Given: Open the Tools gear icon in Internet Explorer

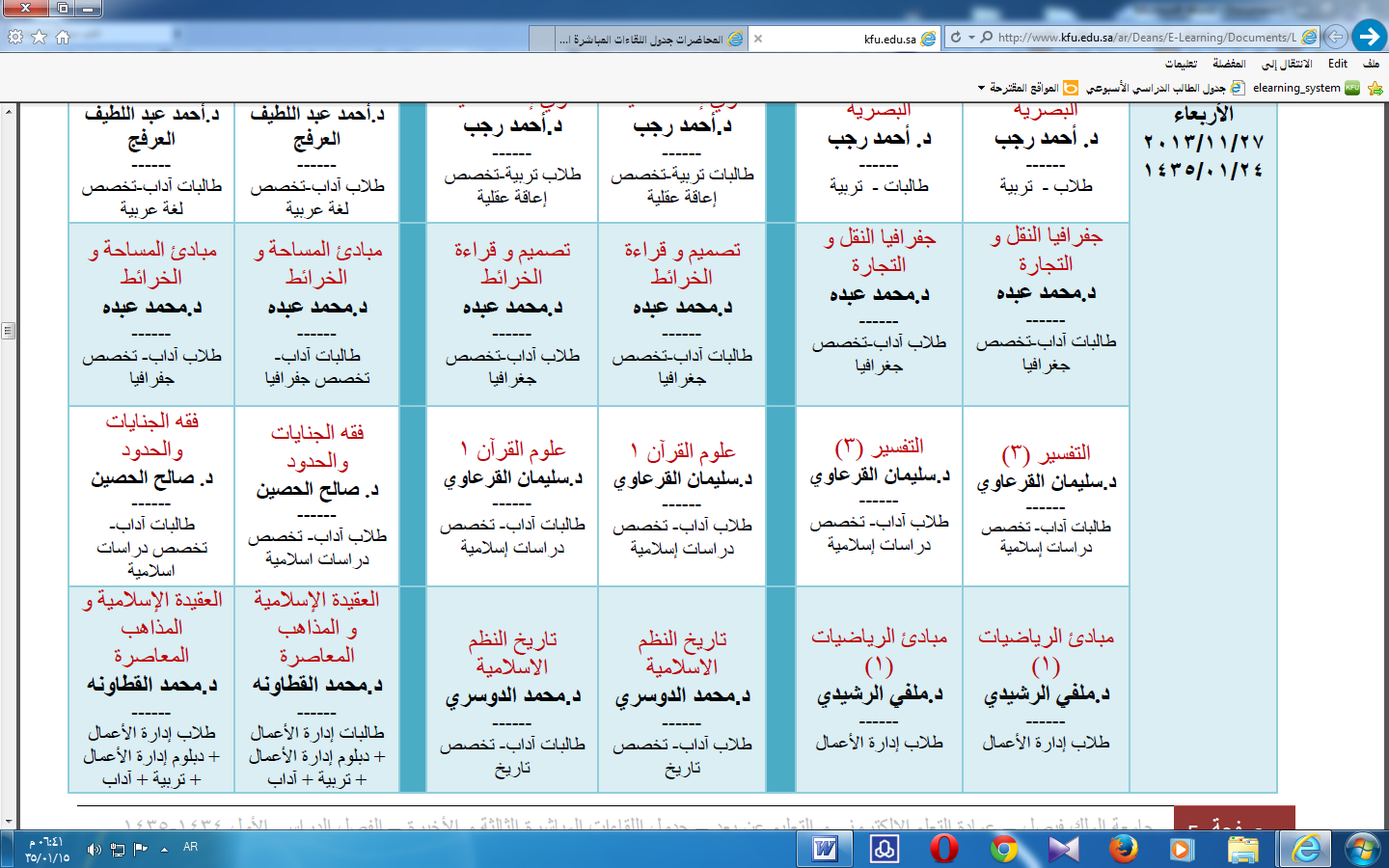Looking at the screenshot, I should tap(15, 37).
